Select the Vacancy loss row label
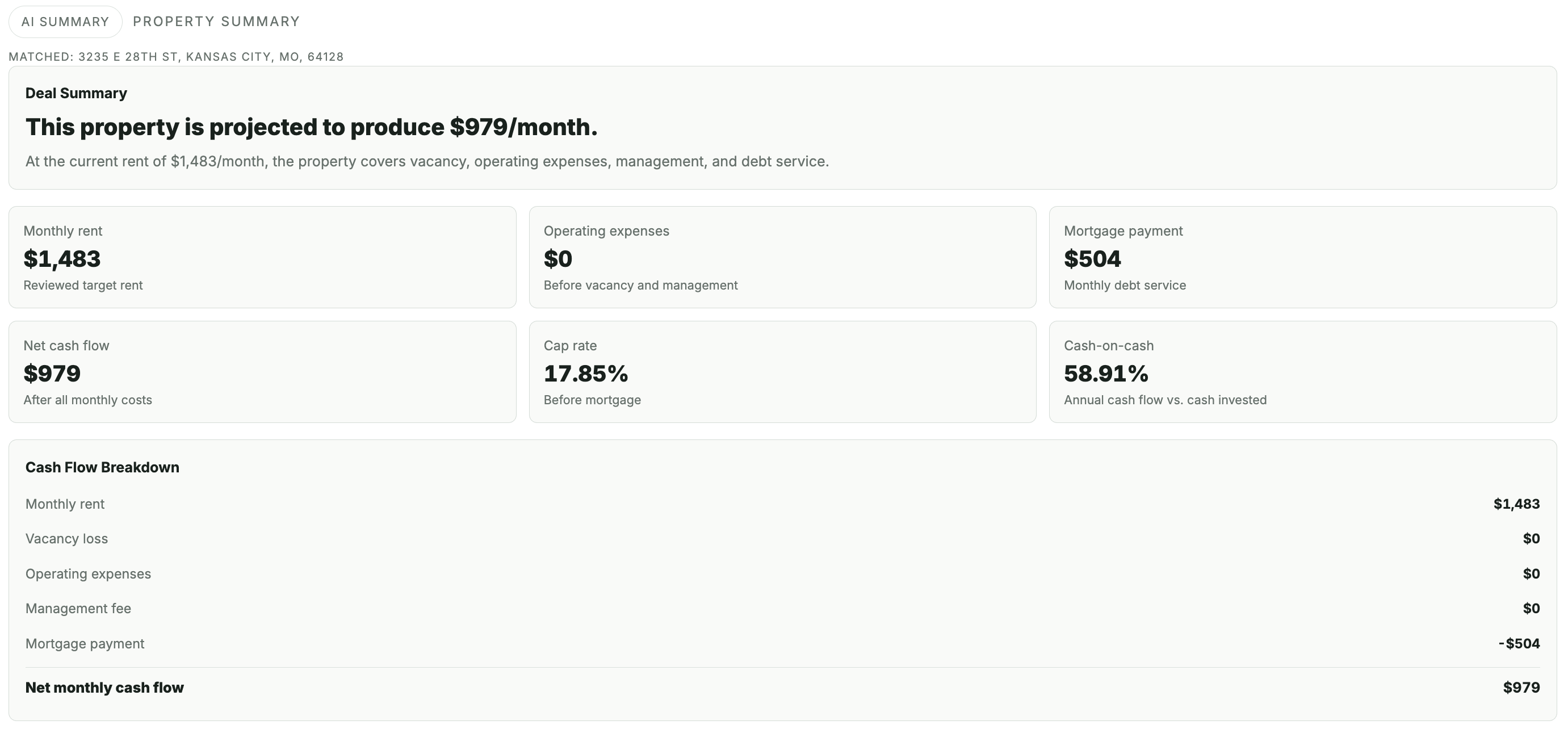 [66, 539]
